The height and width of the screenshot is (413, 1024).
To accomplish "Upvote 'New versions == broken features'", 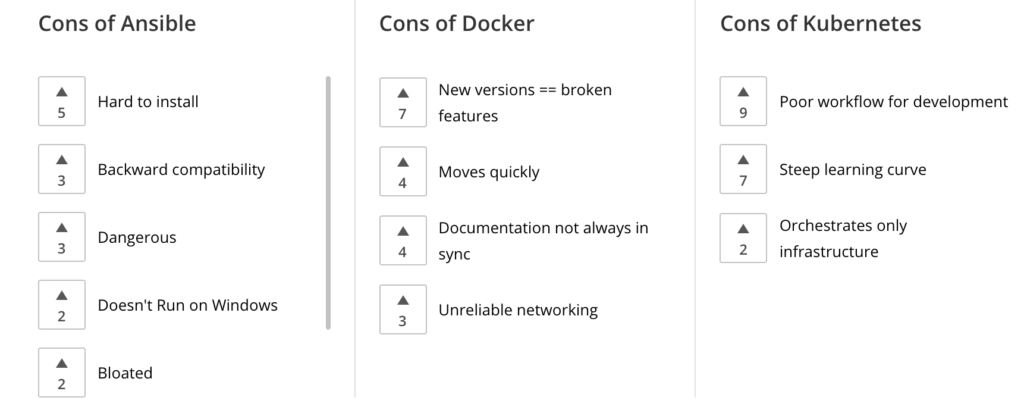I will [403, 102].
